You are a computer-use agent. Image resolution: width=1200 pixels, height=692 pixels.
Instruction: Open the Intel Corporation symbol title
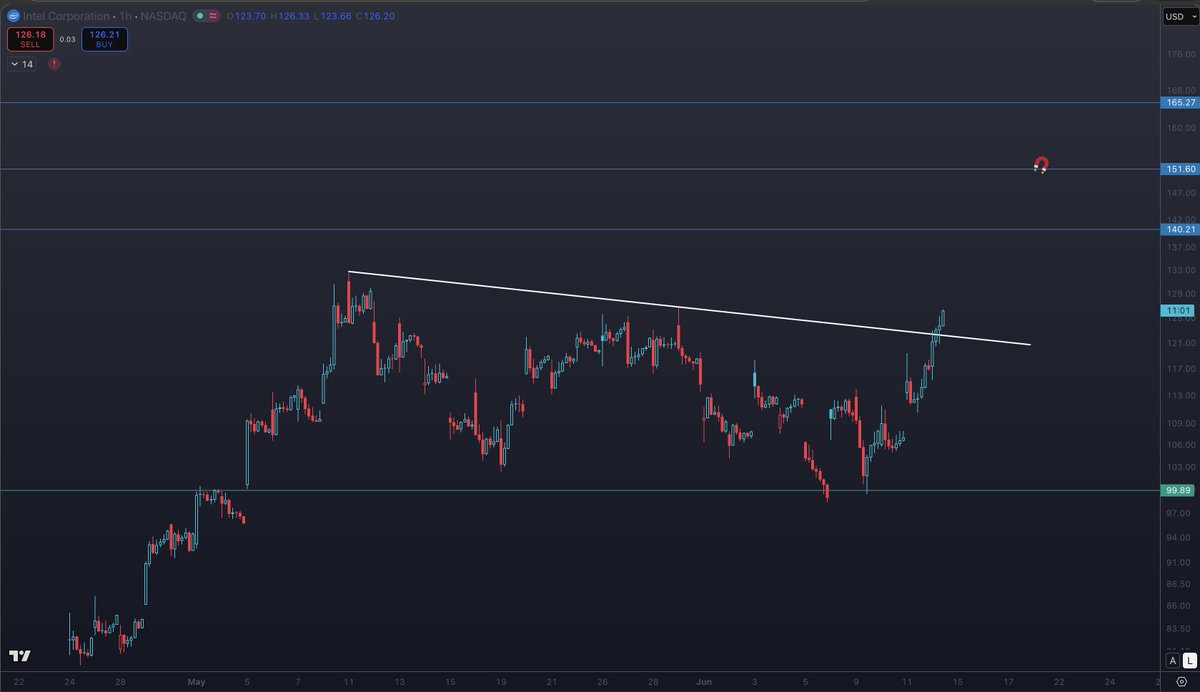(67, 16)
